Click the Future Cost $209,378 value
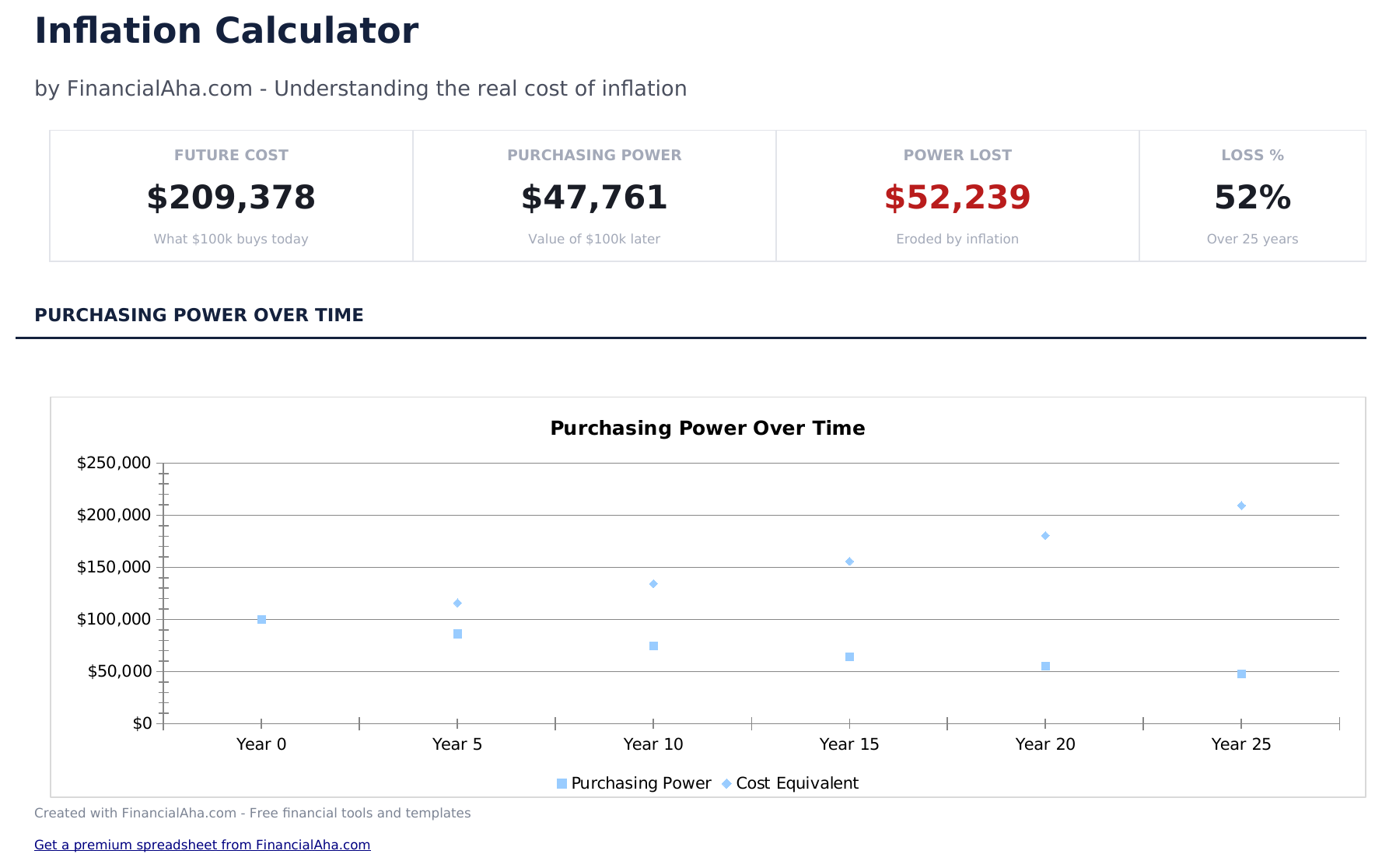Screen dimensions: 1382x868 click(x=231, y=198)
